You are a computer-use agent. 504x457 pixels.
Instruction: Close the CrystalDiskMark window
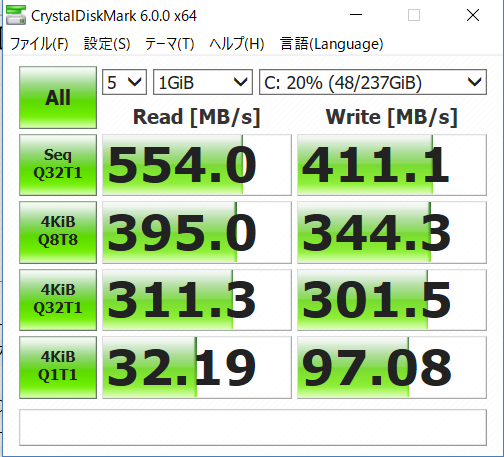coord(473,15)
